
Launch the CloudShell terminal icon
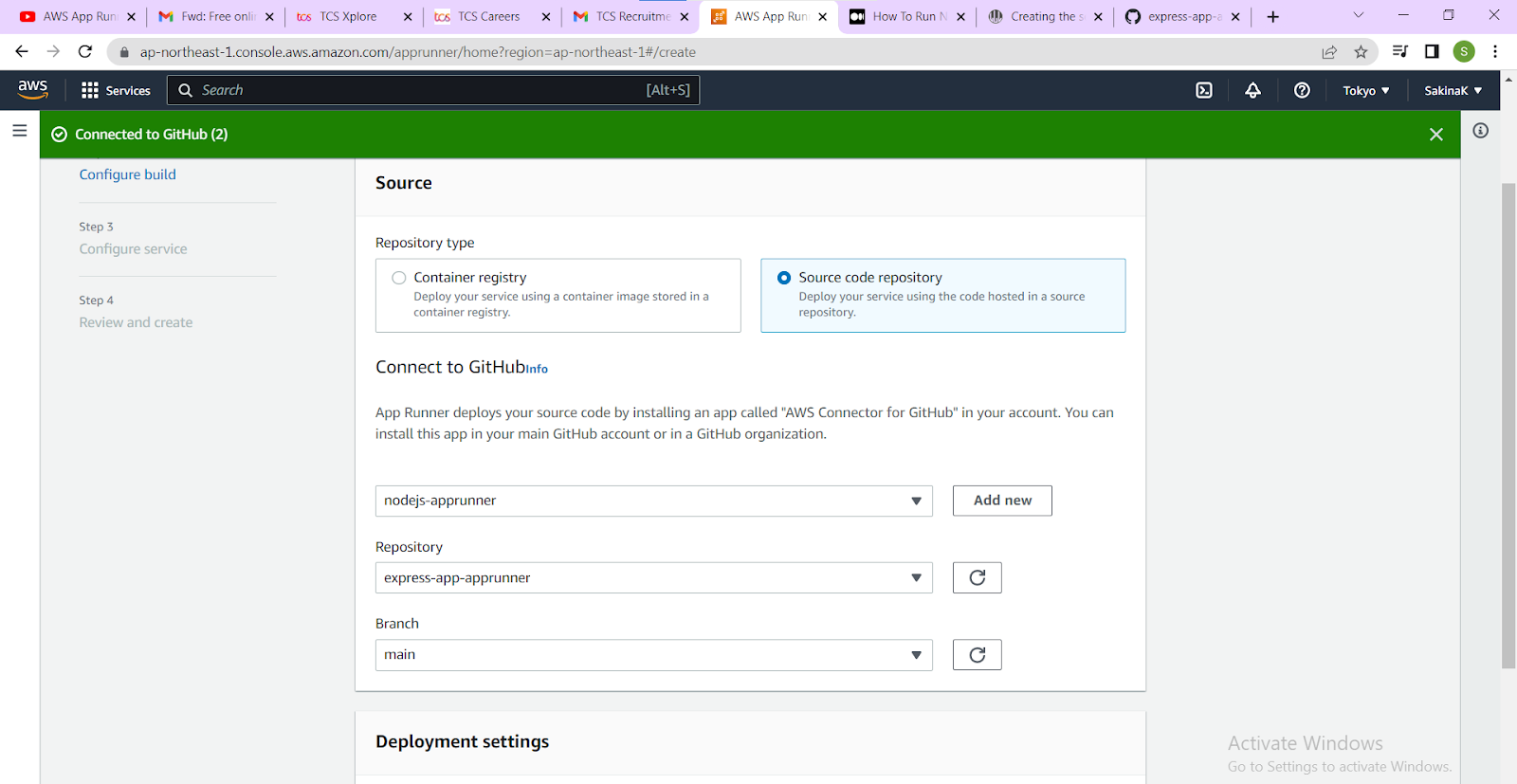click(1204, 90)
